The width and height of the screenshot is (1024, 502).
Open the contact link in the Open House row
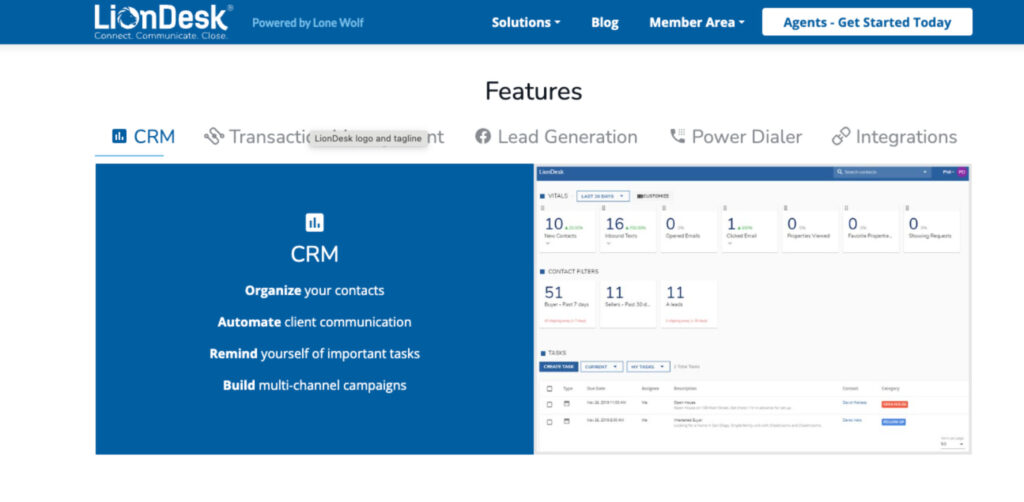[x=854, y=403]
